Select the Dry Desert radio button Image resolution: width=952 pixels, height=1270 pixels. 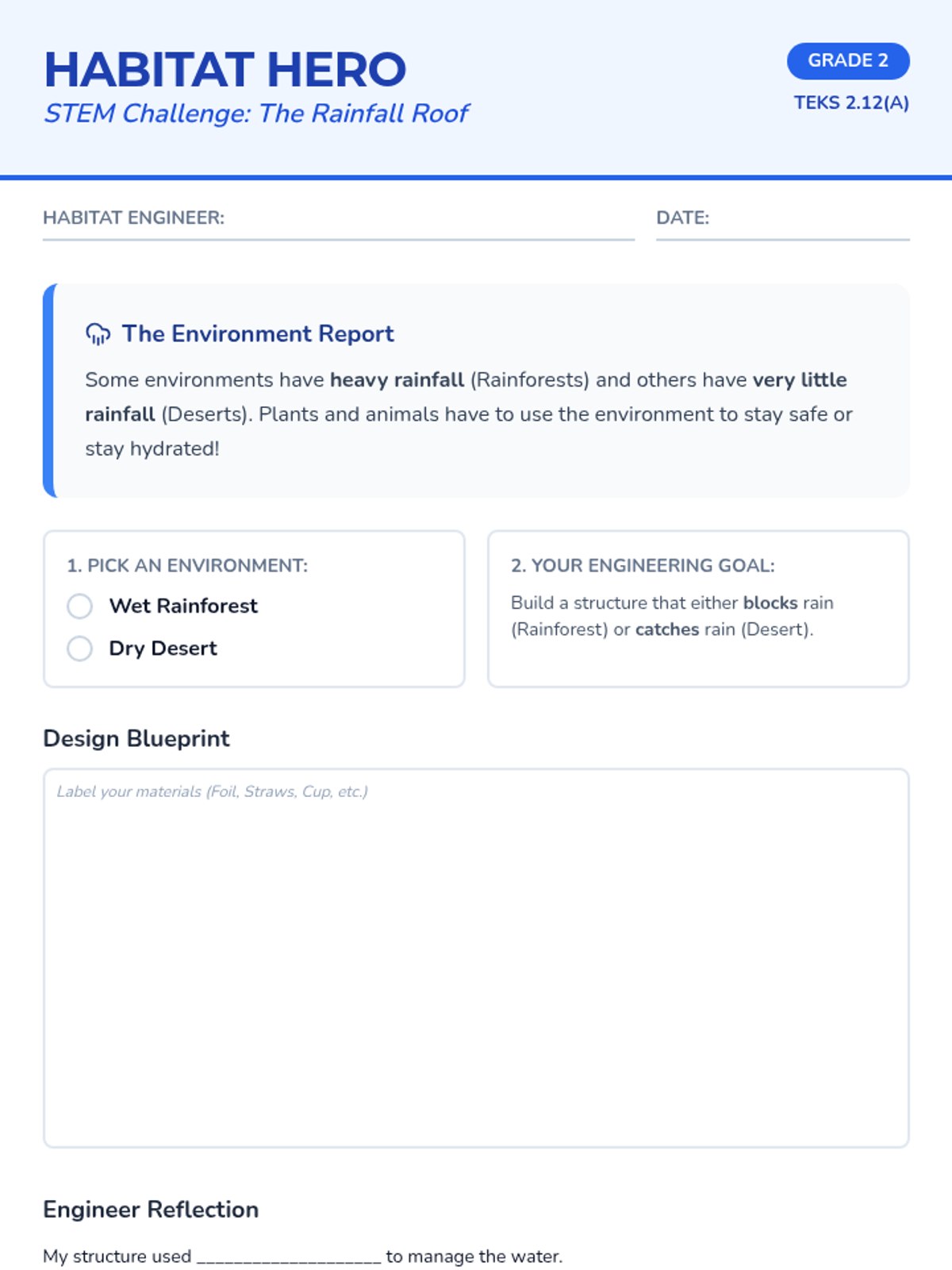[x=79, y=648]
